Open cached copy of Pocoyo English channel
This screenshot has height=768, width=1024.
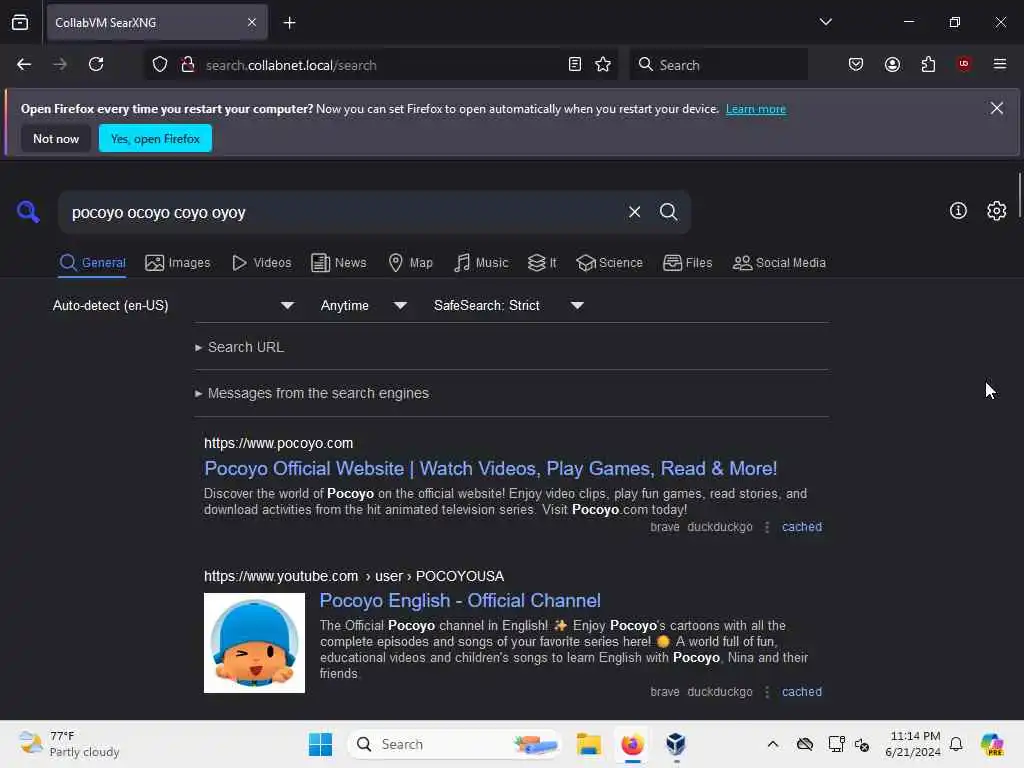point(801,692)
